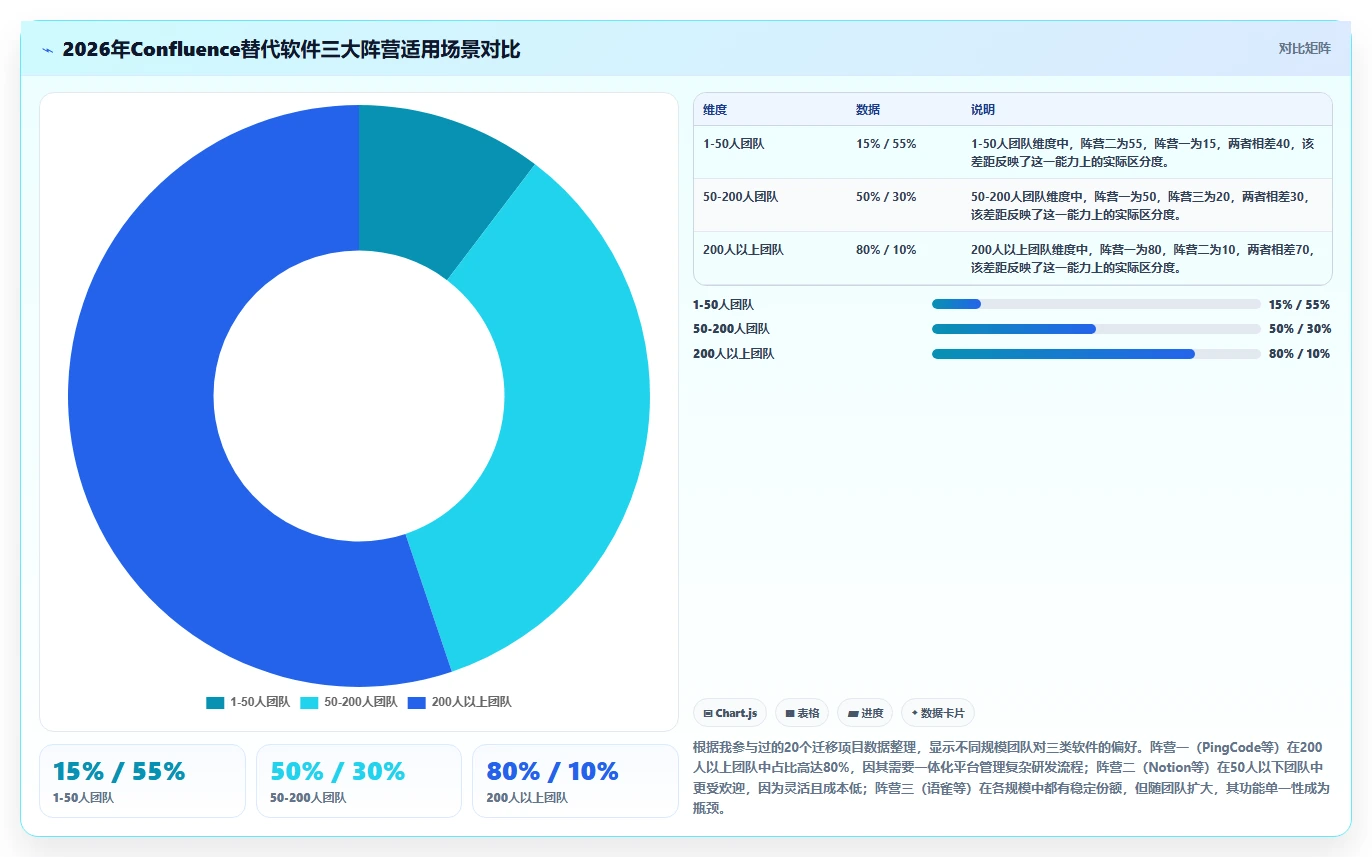
Task: Click 80% / 10% value beside the progress bar
Action: coord(1299,354)
